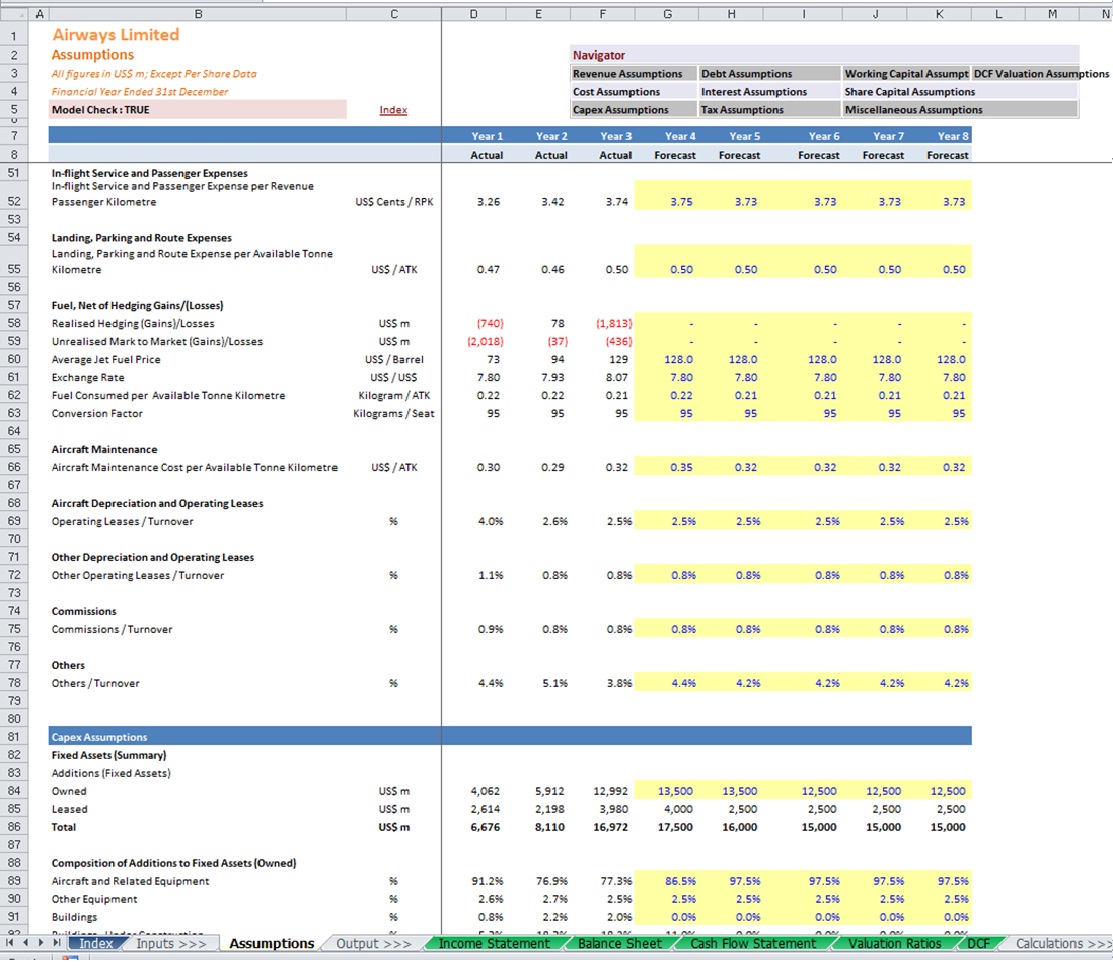
Task: Select the US$ / Barrel unit cell
Action: click(x=394, y=359)
